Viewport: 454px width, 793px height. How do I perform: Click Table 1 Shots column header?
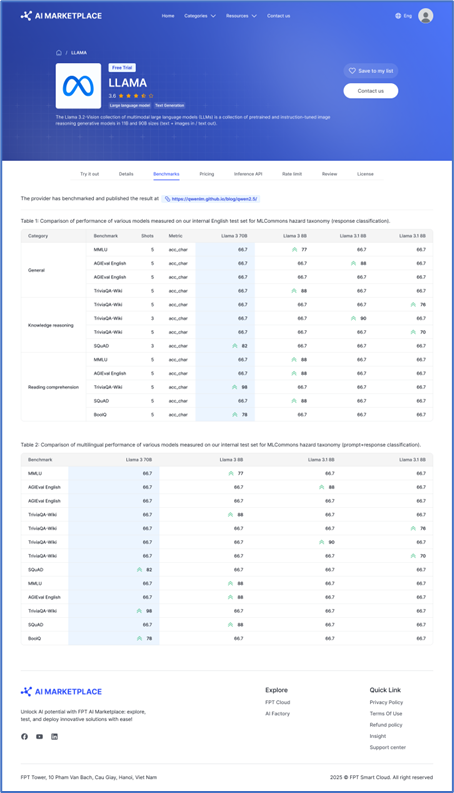point(147,236)
